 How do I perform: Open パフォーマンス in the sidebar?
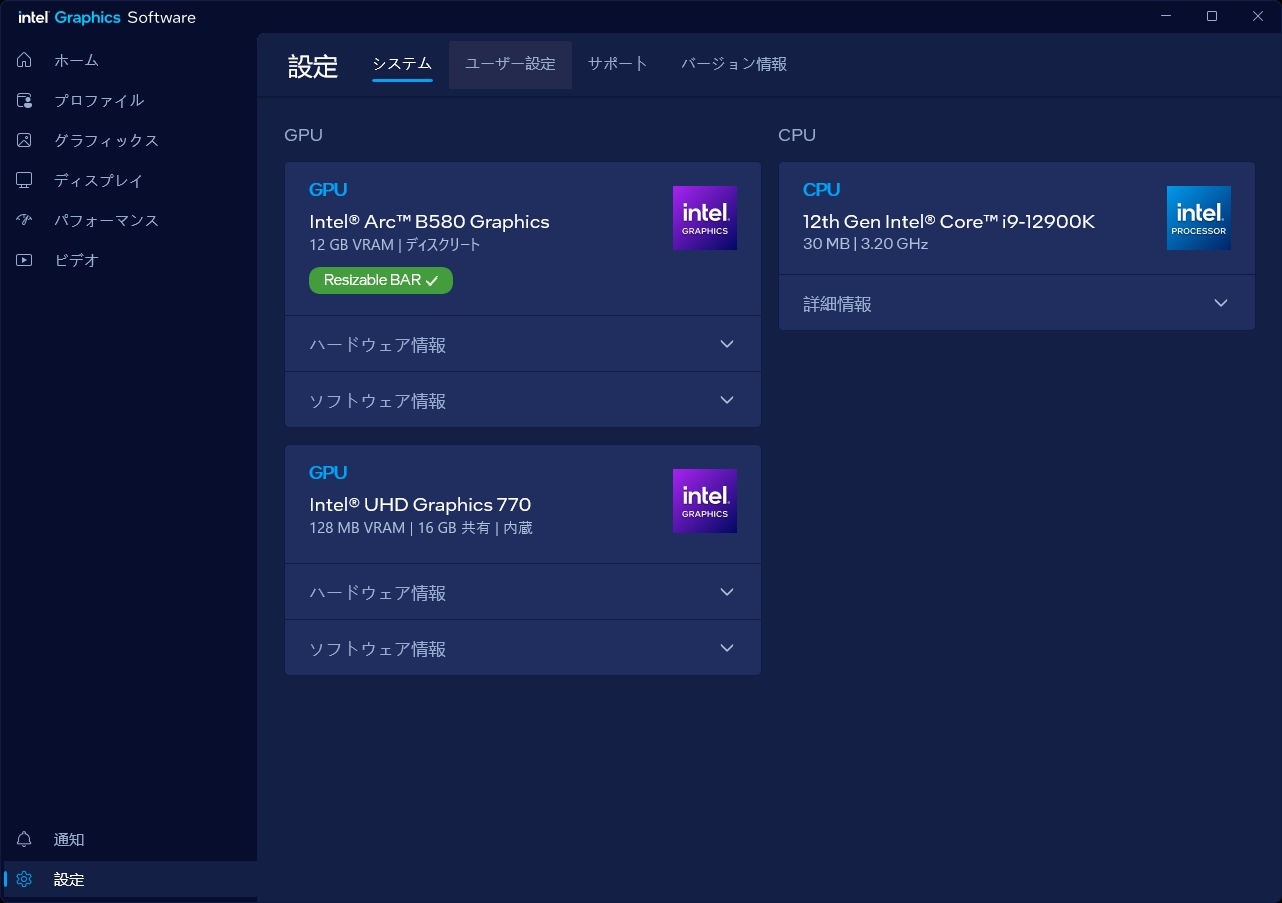point(128,220)
